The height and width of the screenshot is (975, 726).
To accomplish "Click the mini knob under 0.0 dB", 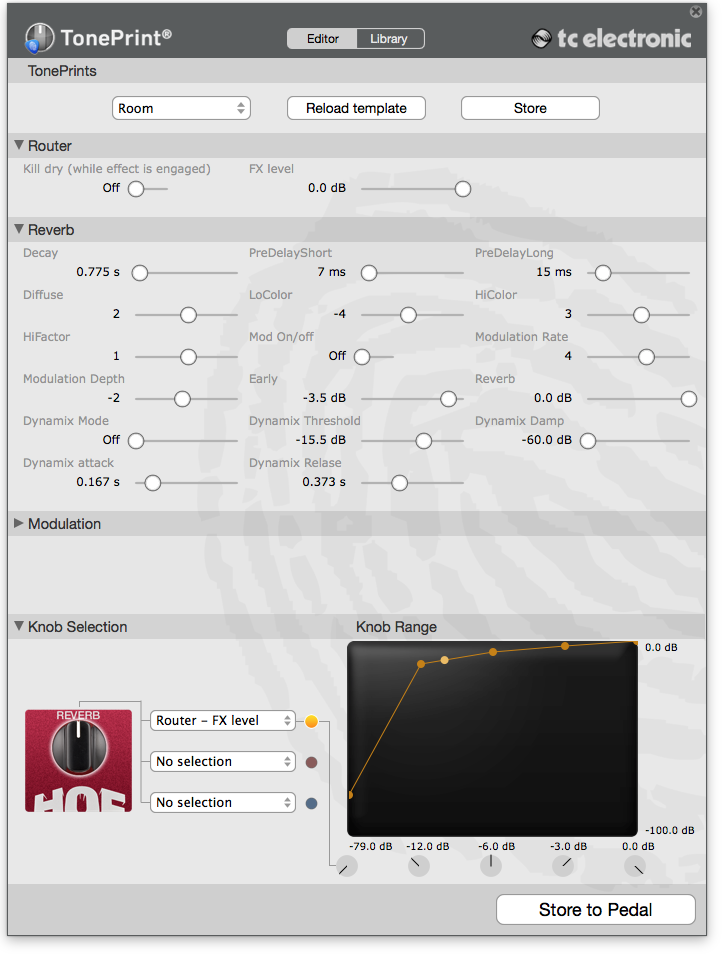I will point(635,866).
